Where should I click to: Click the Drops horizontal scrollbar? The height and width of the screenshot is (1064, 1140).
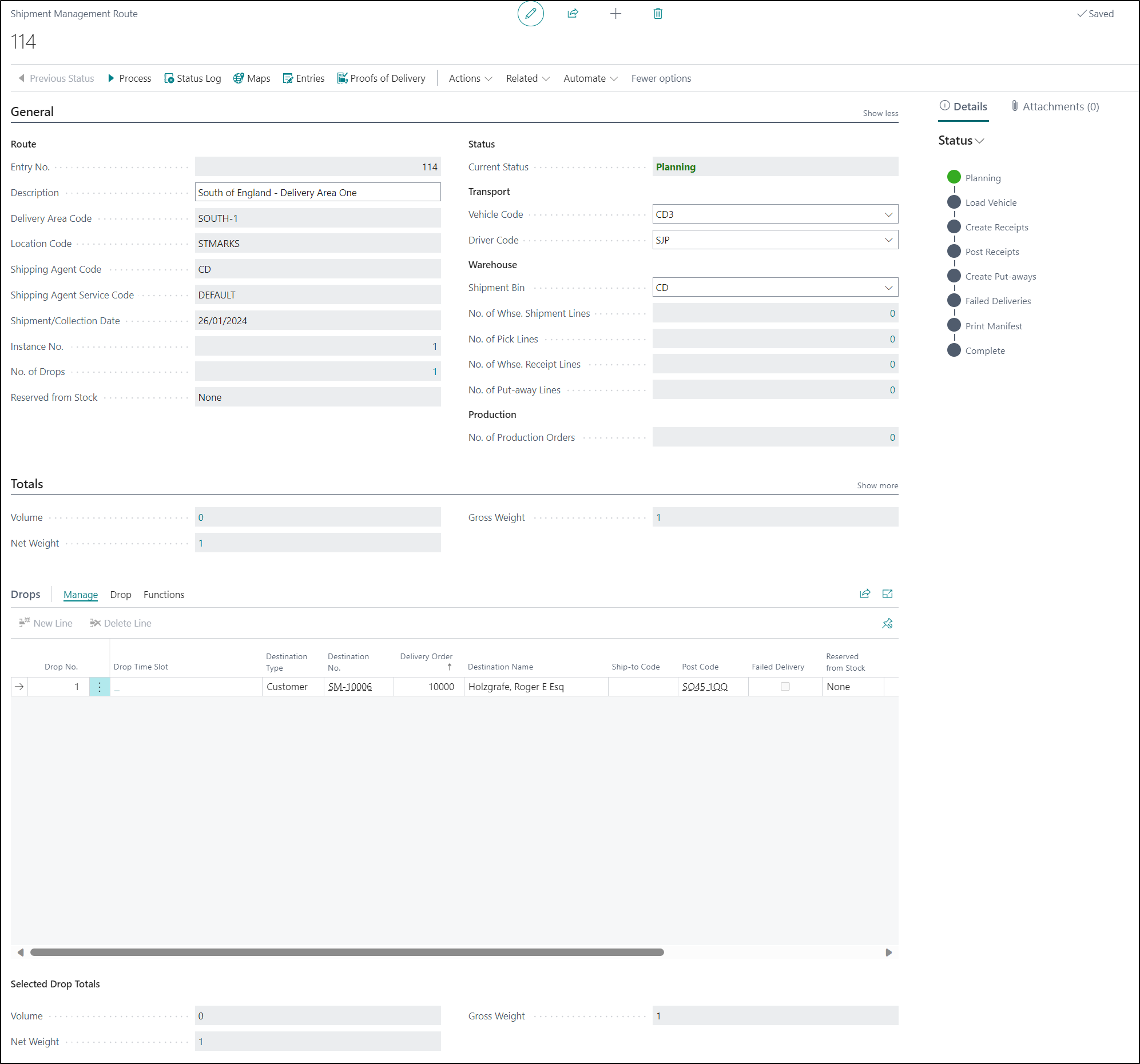click(347, 952)
